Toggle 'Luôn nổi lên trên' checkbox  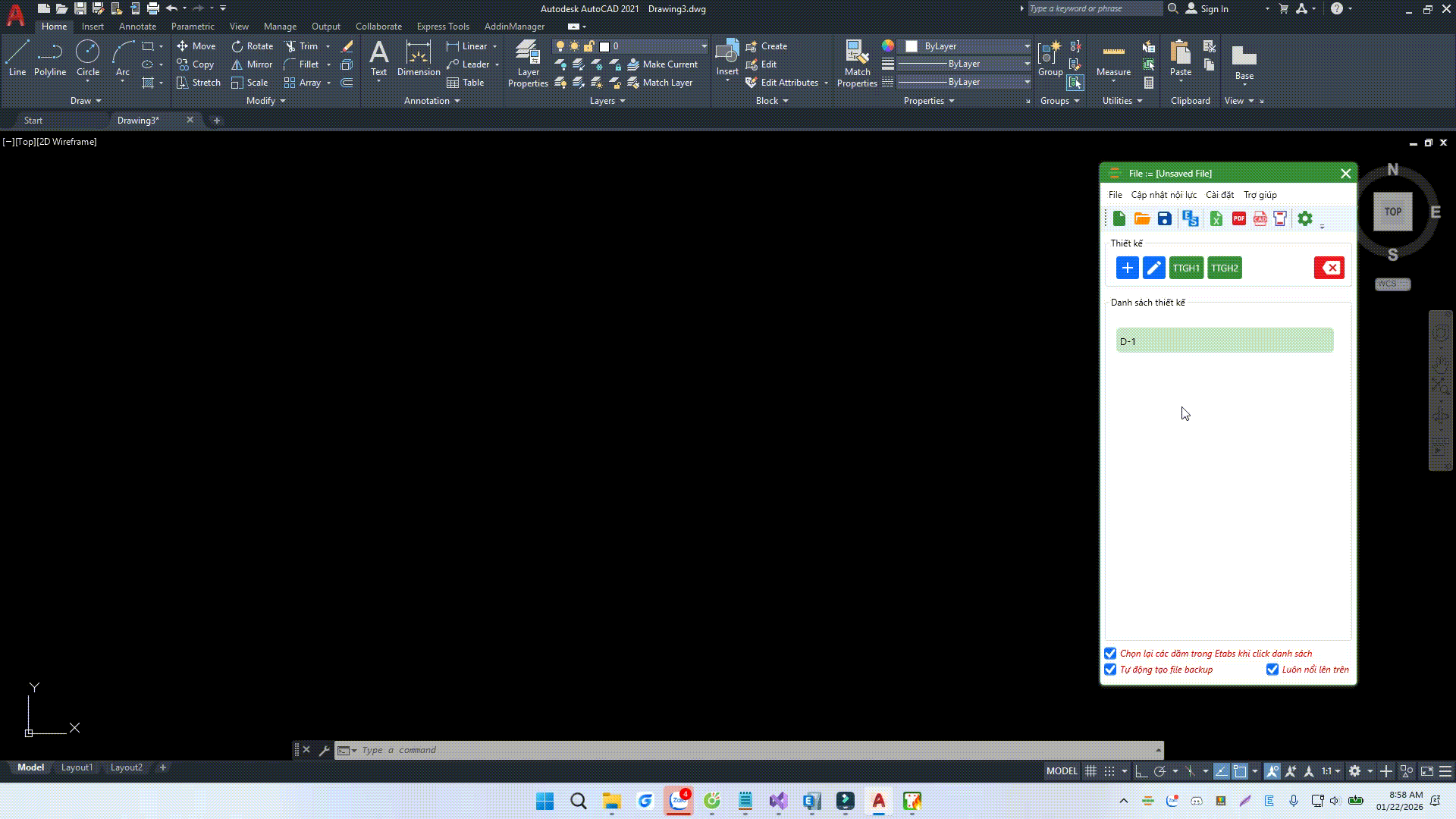pyautogui.click(x=1272, y=670)
